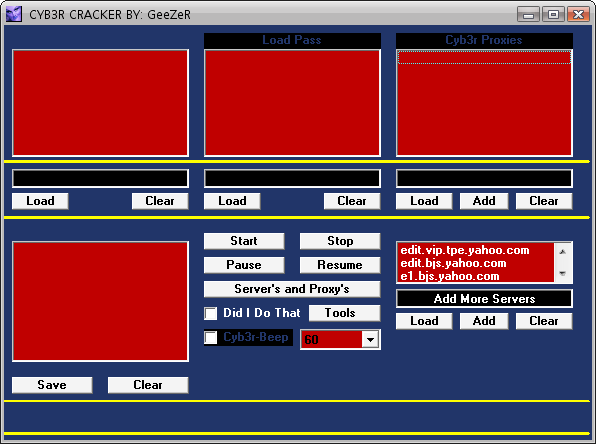Click Load below the Add More Servers field

click(x=424, y=321)
